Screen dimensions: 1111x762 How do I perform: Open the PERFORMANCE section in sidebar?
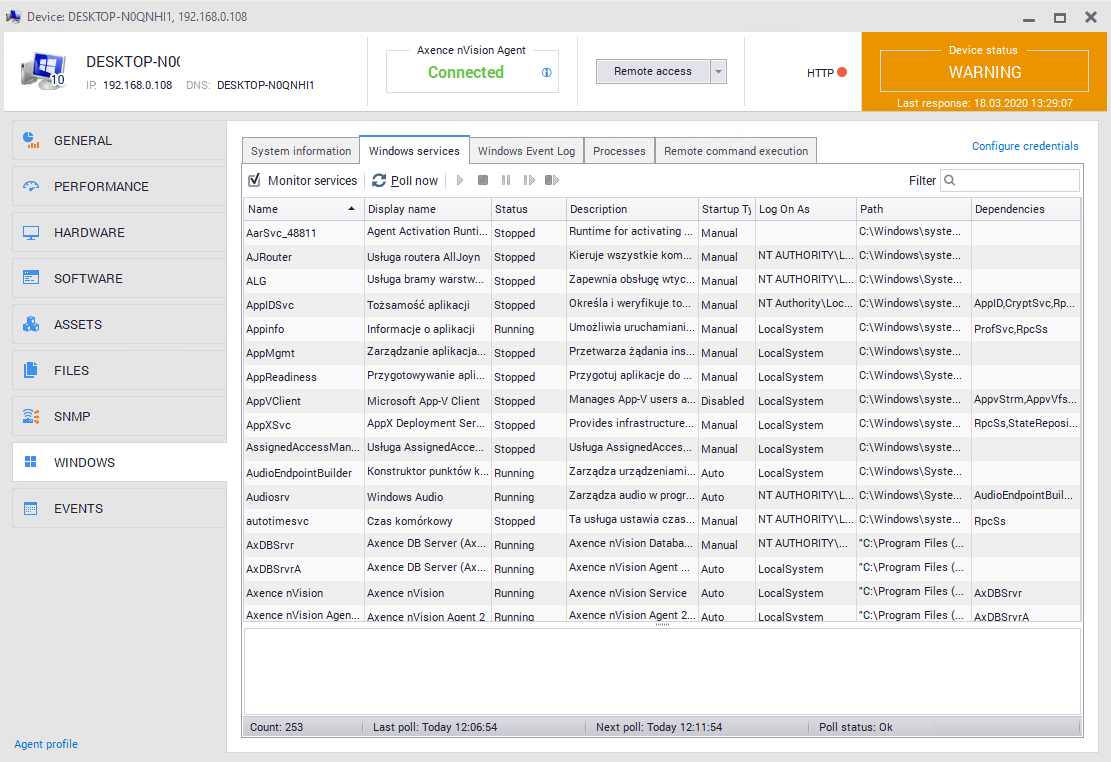coord(101,187)
